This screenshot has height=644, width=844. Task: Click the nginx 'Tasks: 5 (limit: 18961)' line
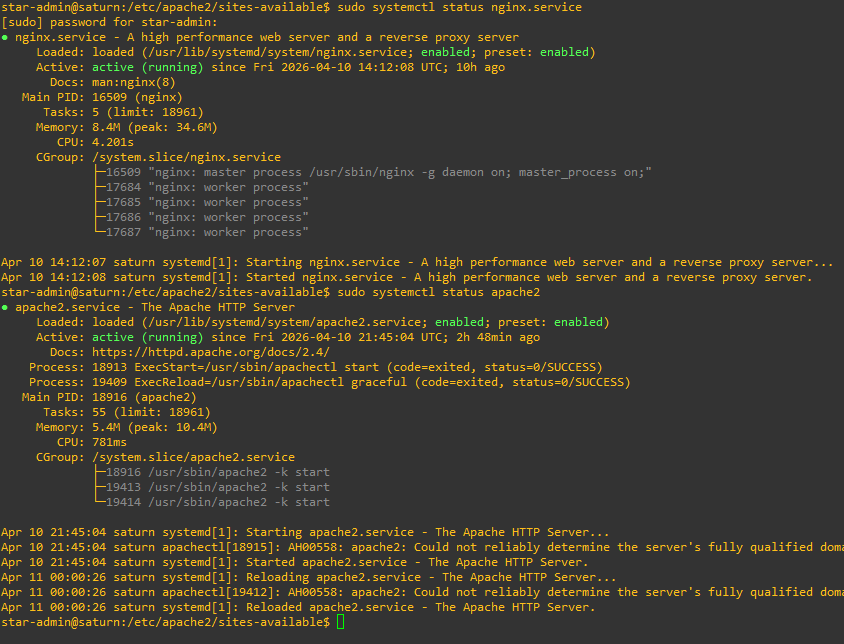123,113
